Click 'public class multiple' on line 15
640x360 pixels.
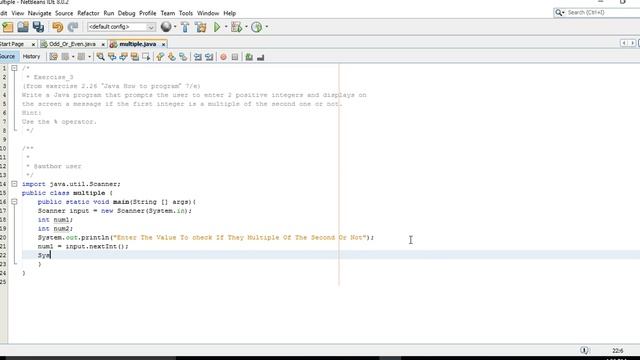[x=63, y=193]
